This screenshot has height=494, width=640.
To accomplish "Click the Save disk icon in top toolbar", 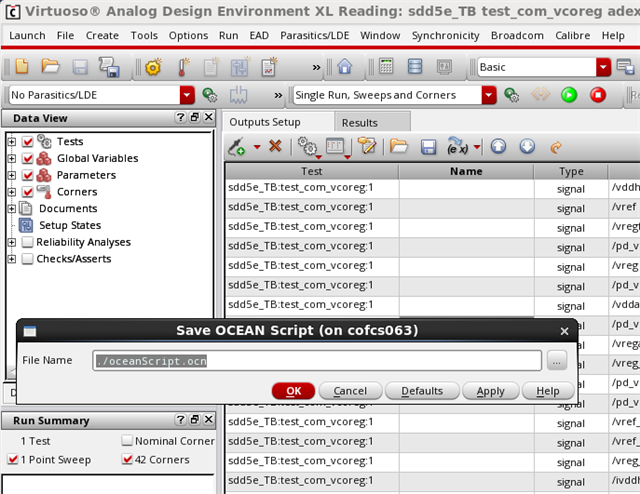I will pyautogui.click(x=80, y=67).
